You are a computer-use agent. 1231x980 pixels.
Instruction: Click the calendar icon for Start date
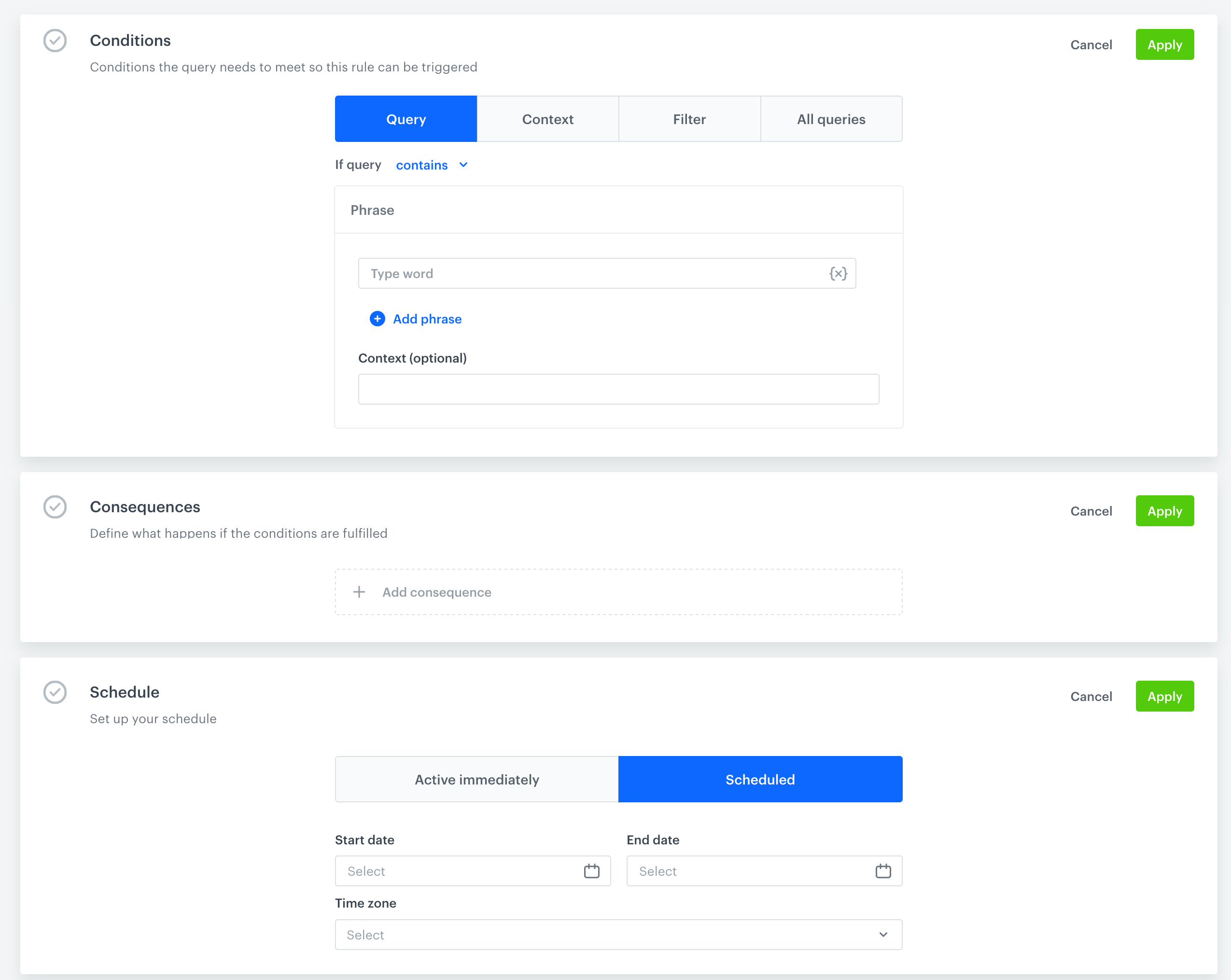pyautogui.click(x=591, y=871)
